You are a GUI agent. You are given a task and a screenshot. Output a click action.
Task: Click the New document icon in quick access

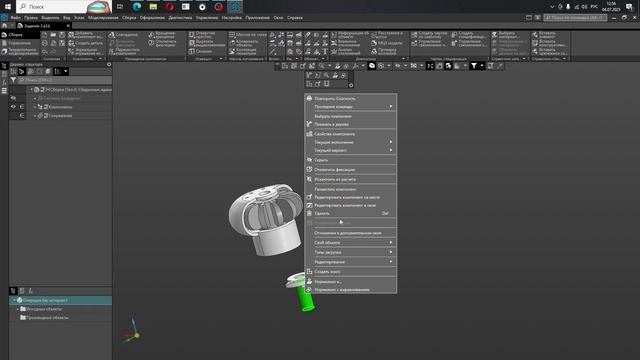44,35
